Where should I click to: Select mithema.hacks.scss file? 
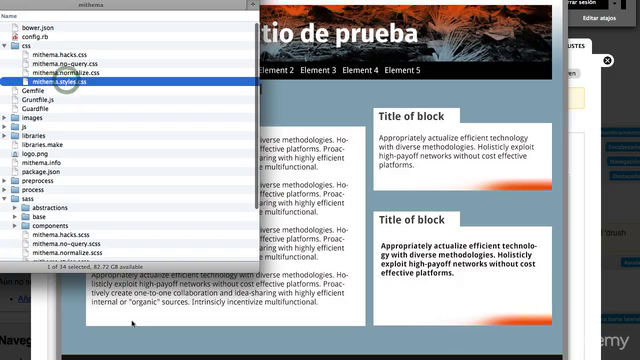[61, 235]
